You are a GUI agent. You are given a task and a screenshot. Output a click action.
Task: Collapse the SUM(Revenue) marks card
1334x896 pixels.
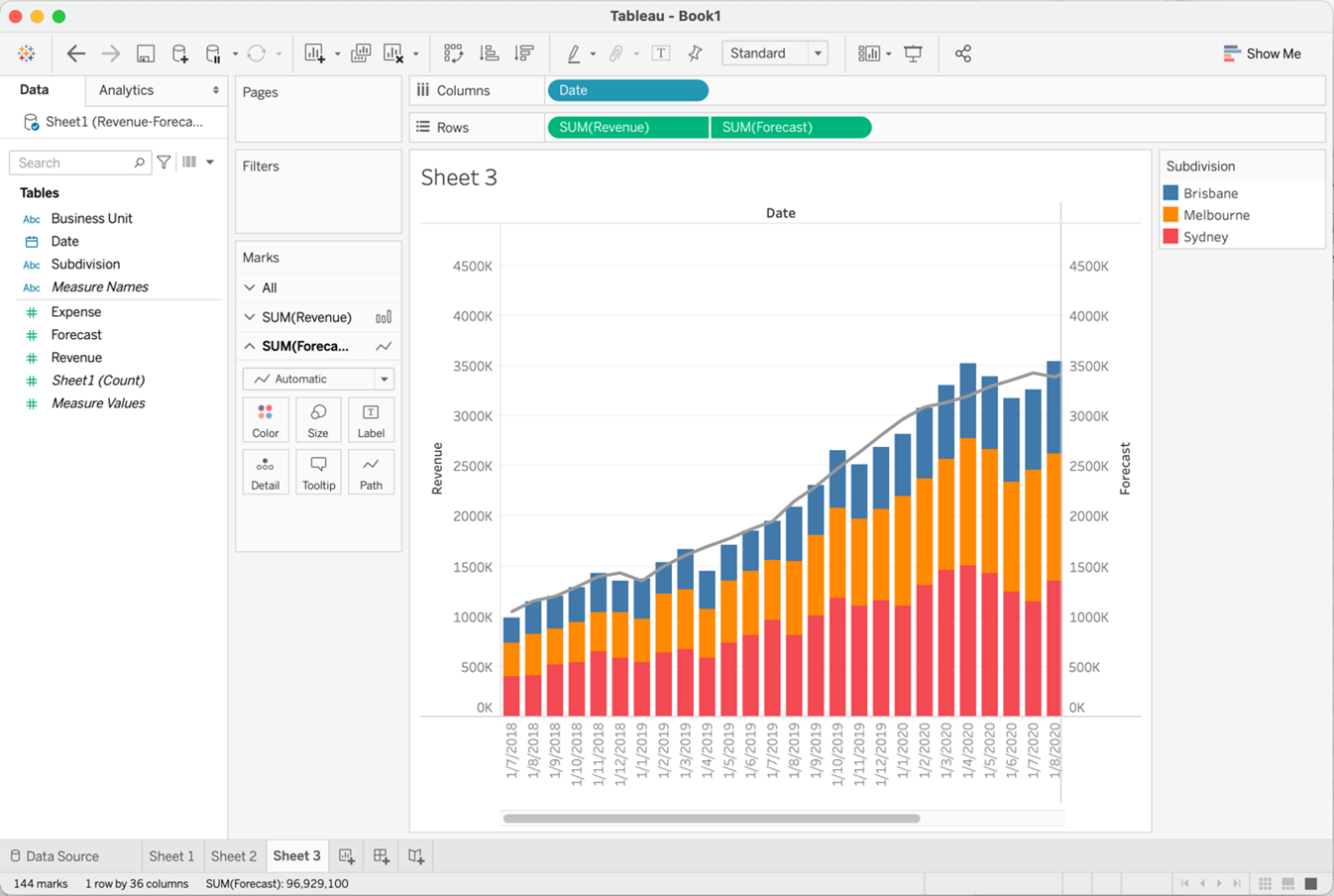pyautogui.click(x=250, y=316)
